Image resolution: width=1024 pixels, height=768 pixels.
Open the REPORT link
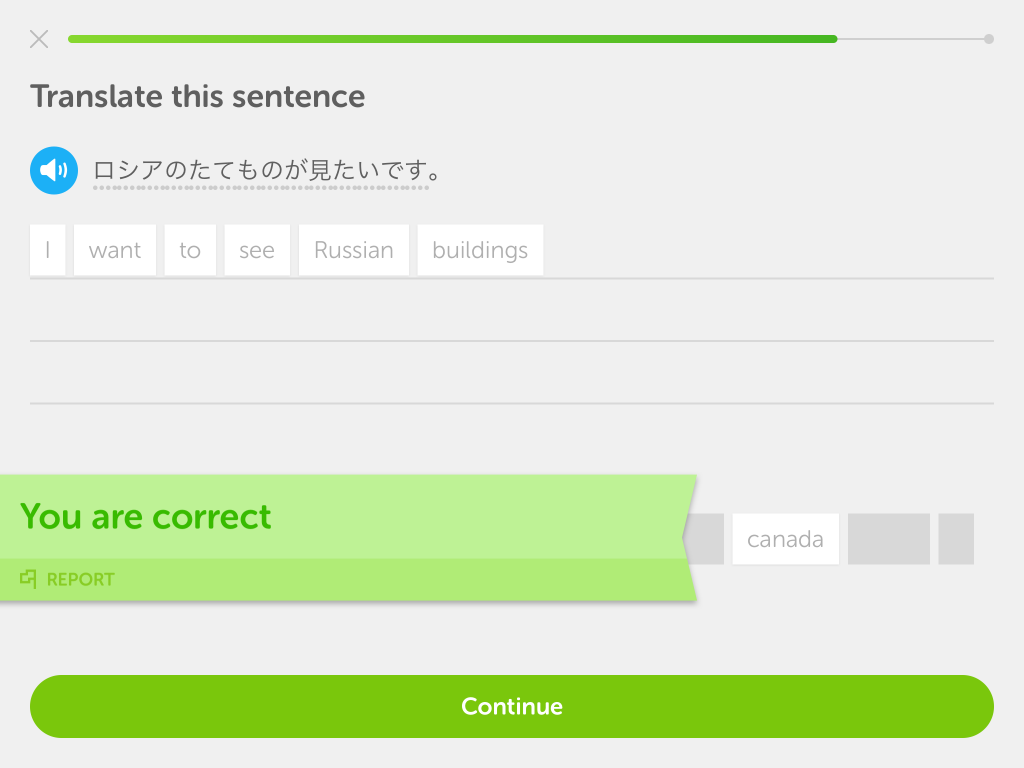point(80,579)
